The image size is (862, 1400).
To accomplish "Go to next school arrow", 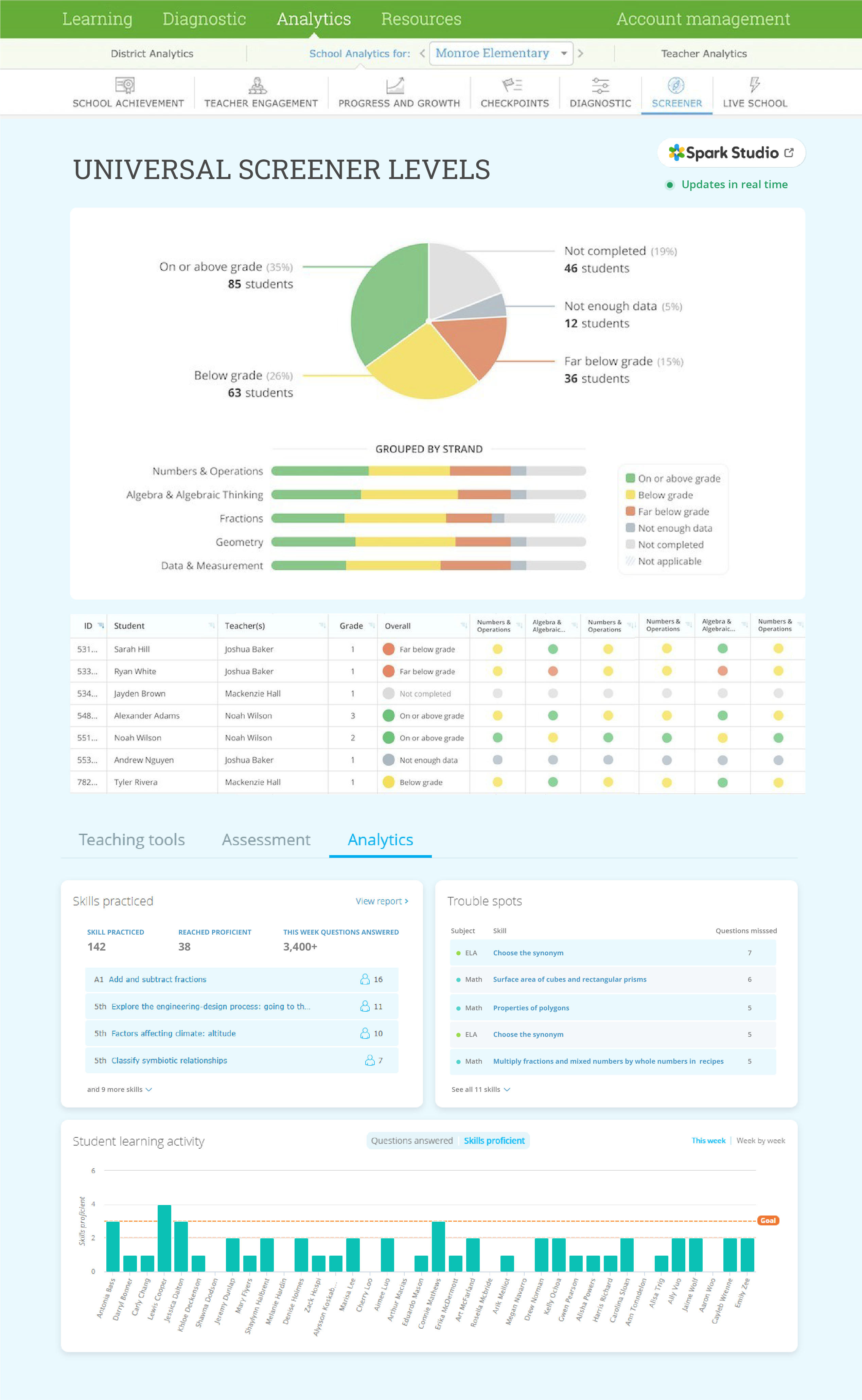I will (x=580, y=54).
